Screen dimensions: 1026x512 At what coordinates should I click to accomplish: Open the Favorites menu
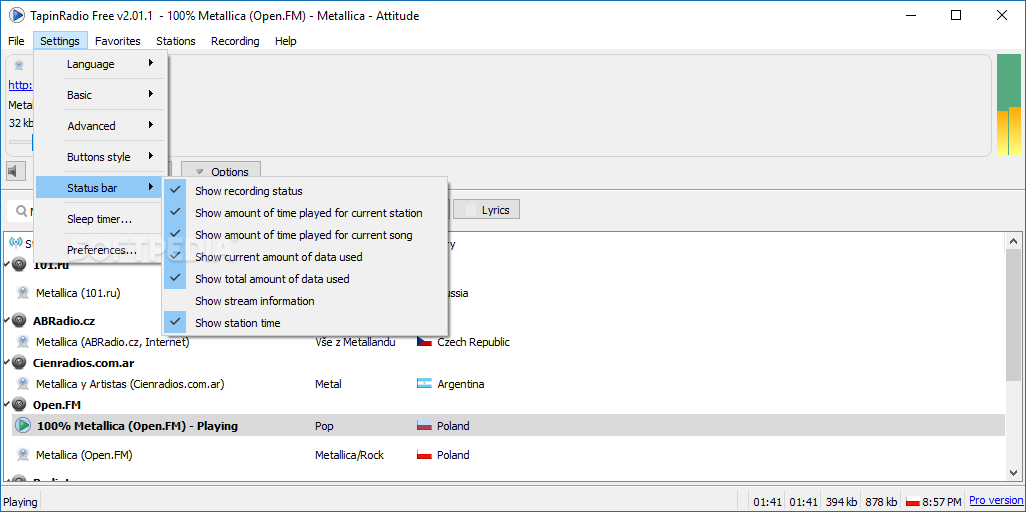118,41
